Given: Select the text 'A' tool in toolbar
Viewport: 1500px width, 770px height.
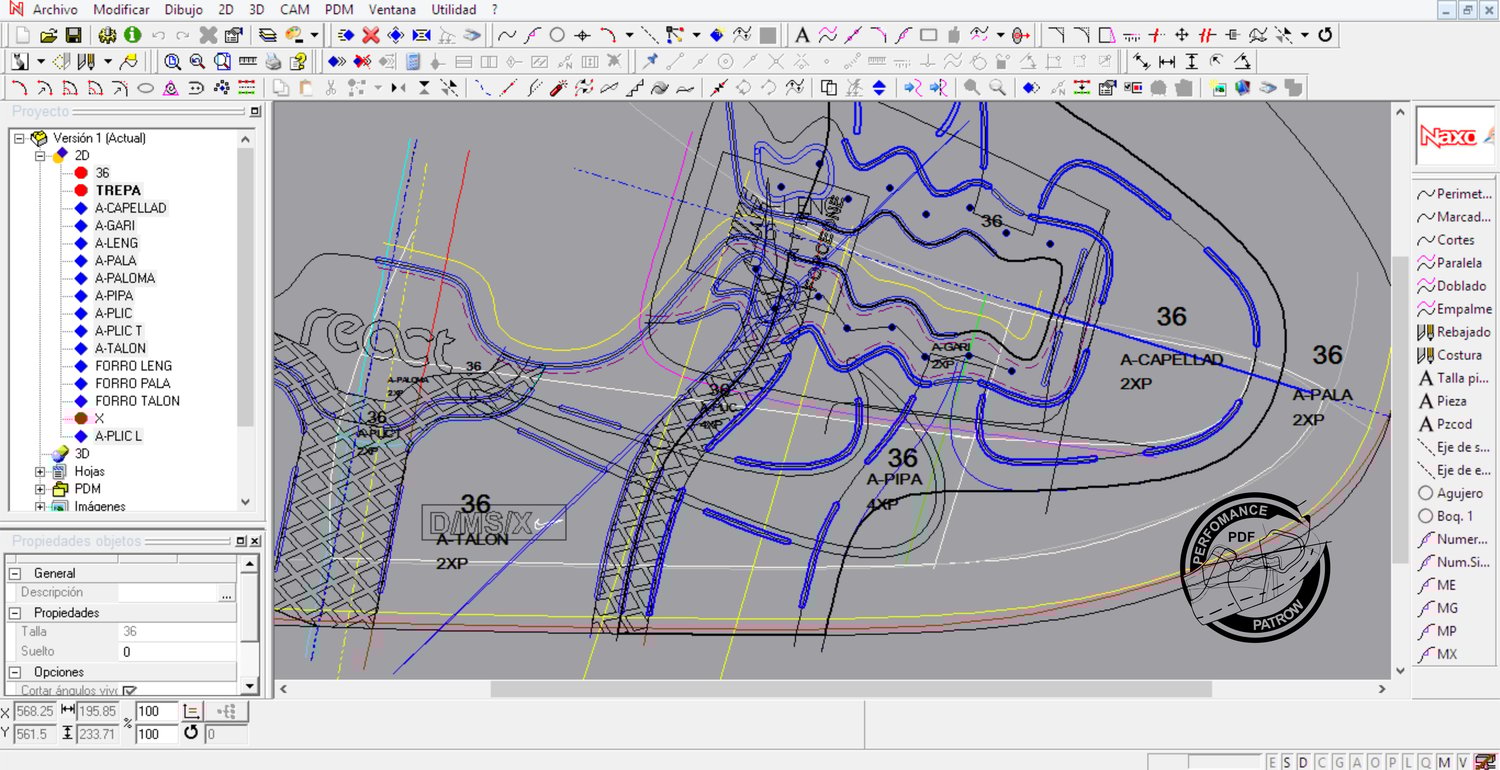Looking at the screenshot, I should [802, 35].
